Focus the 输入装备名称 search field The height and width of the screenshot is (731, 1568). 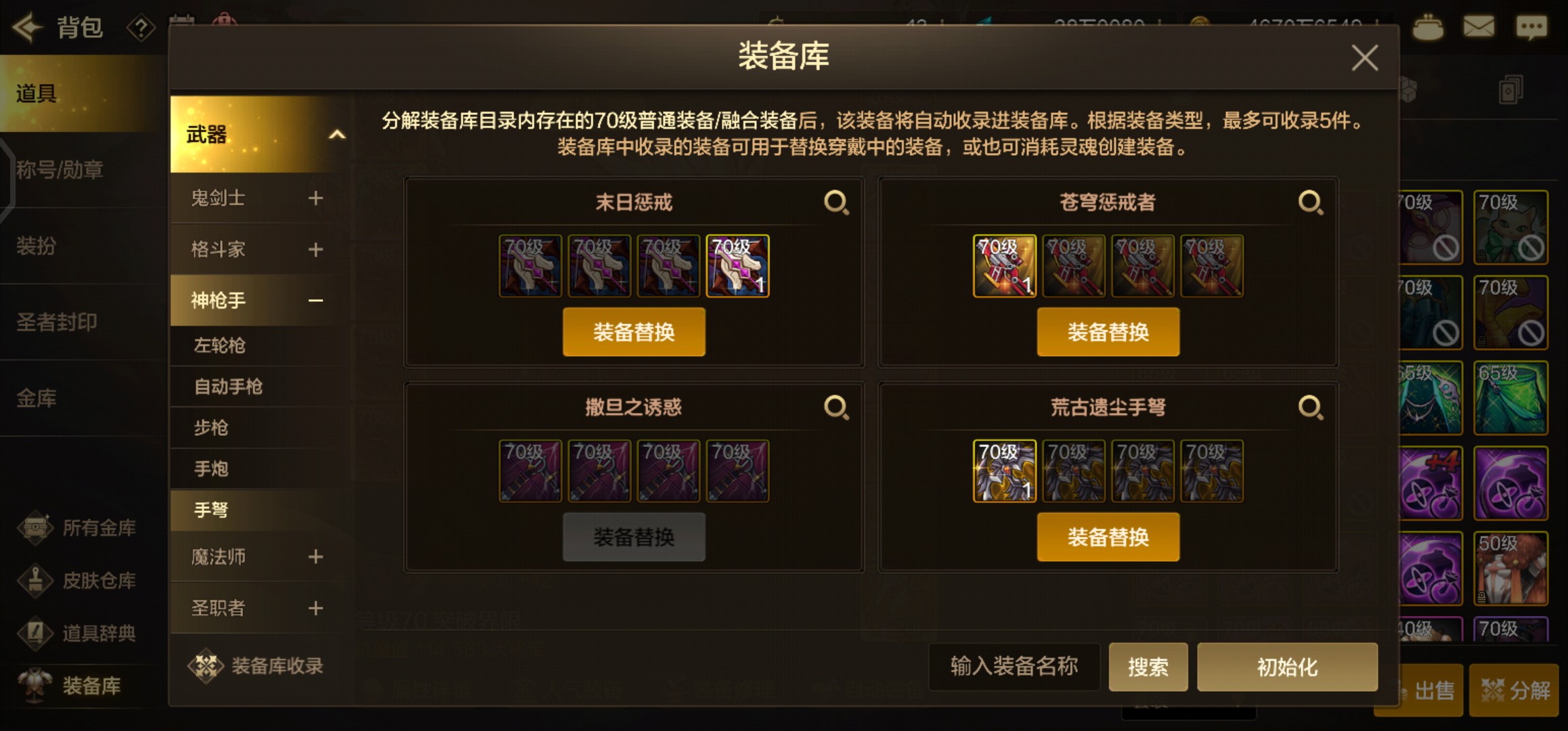(x=1014, y=667)
